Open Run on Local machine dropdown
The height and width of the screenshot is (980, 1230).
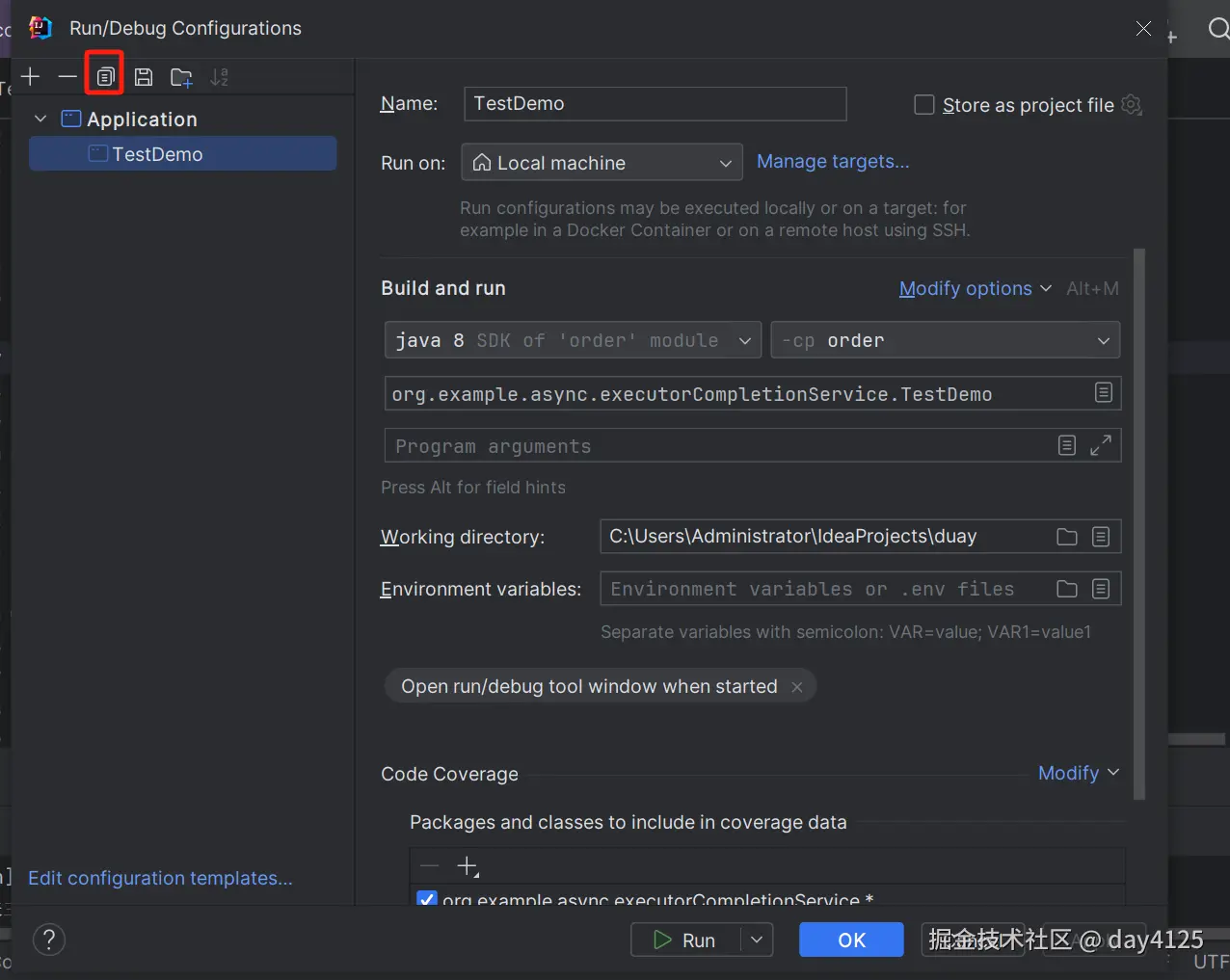coord(602,163)
